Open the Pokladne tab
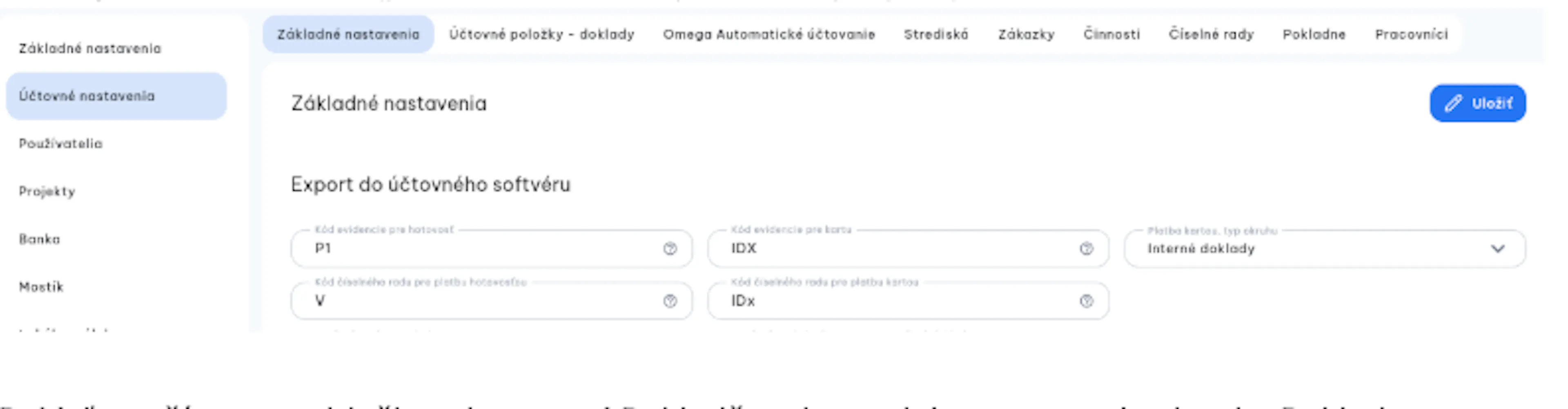The width and height of the screenshot is (1568, 409). tap(1314, 34)
